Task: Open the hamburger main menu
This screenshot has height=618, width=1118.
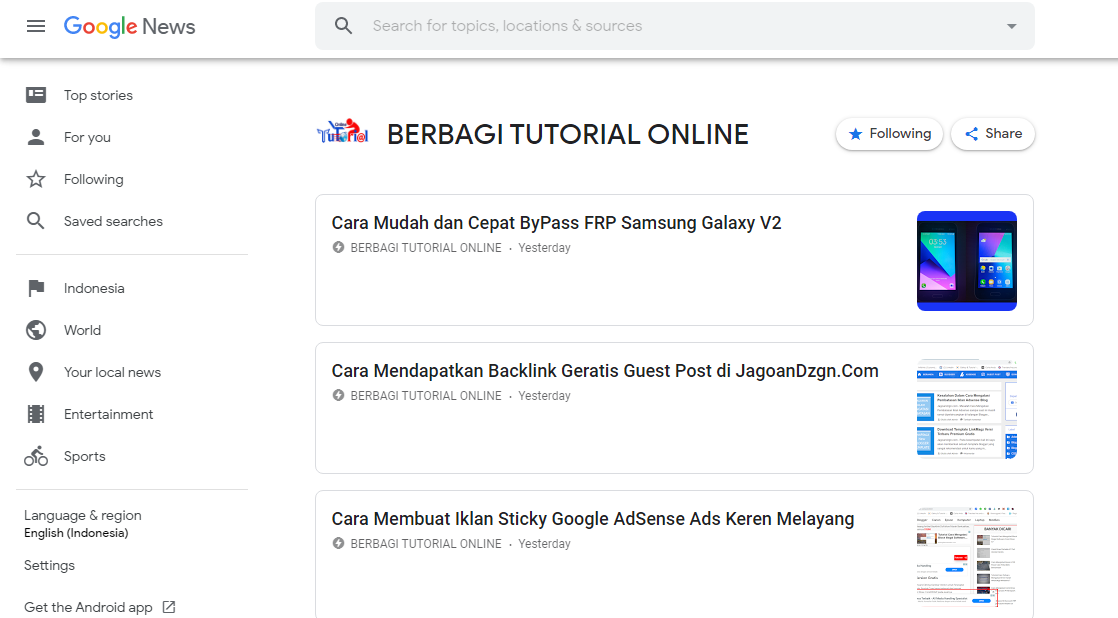Action: pyautogui.click(x=36, y=26)
